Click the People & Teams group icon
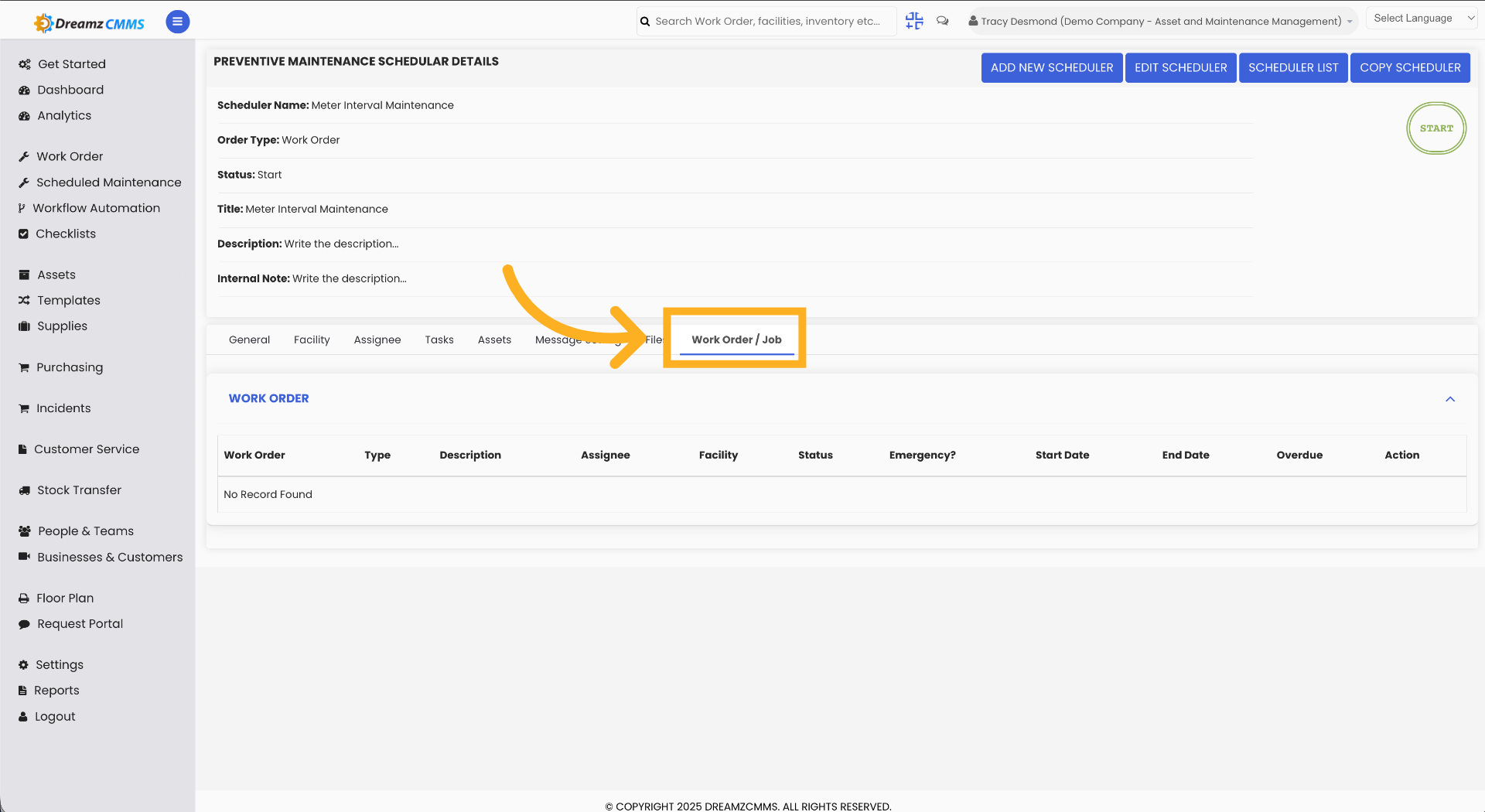The height and width of the screenshot is (812, 1485). [25, 531]
